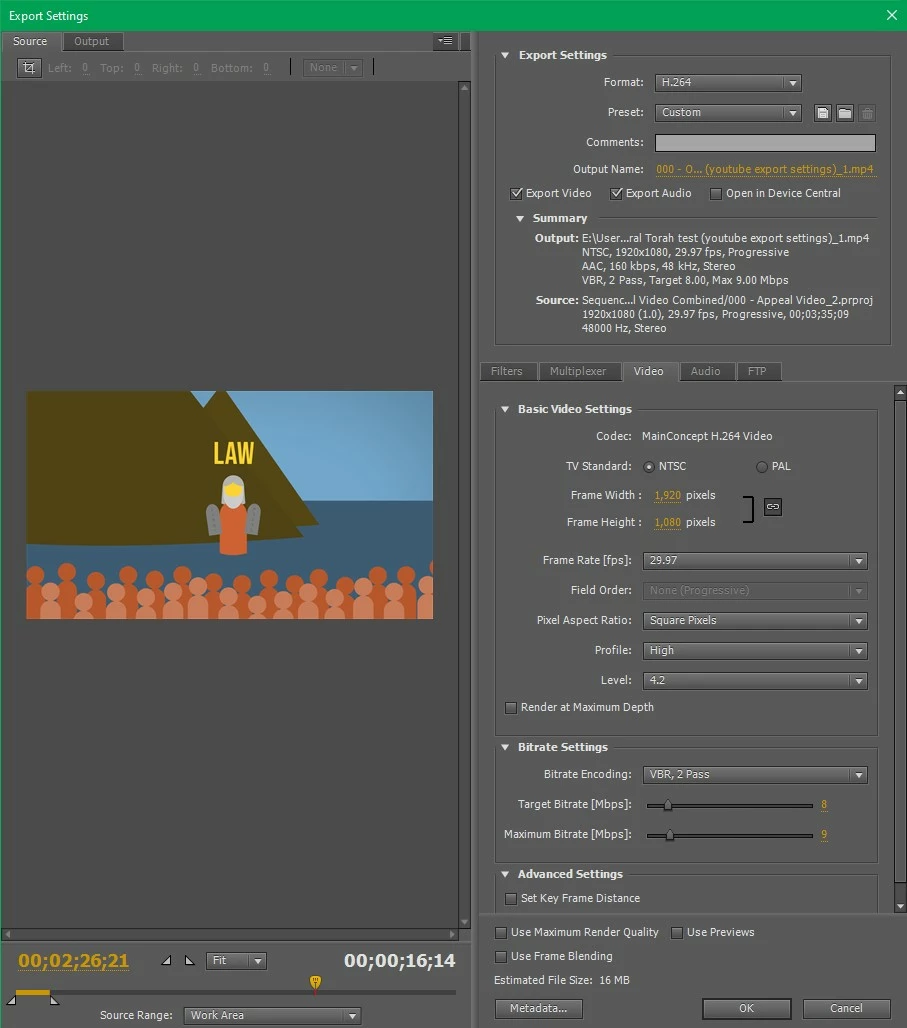Screen dimensions: 907x1028
Task: Click the preview horizontal scrollbar right arrow
Action: pyautogui.click(x=453, y=934)
